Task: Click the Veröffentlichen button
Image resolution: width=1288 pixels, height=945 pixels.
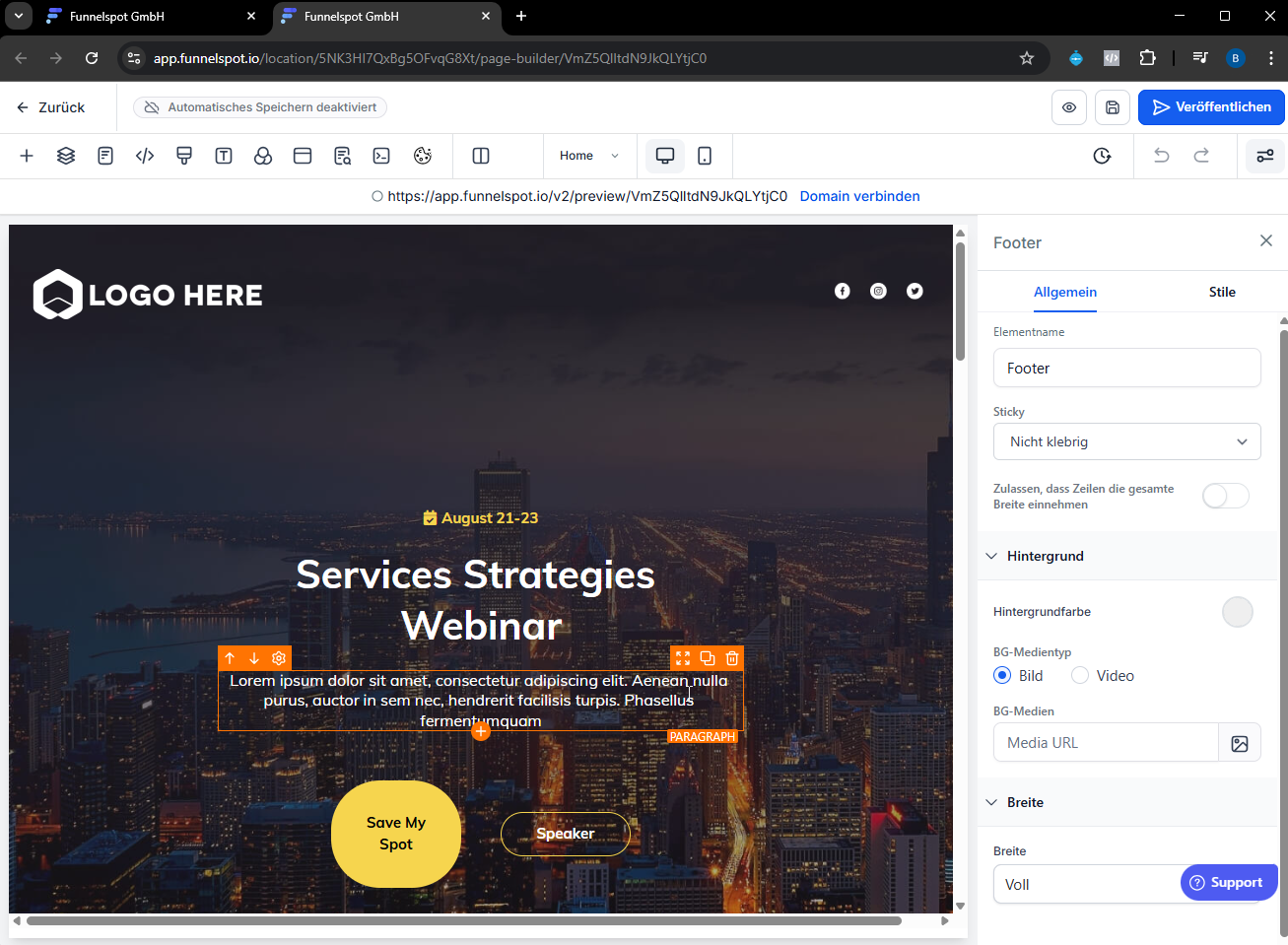Action: 1211,107
